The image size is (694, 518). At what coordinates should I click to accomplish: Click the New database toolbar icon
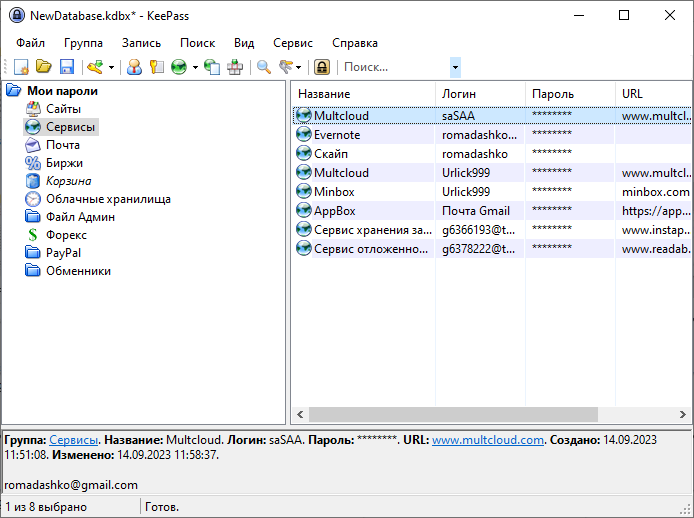tap(21, 67)
